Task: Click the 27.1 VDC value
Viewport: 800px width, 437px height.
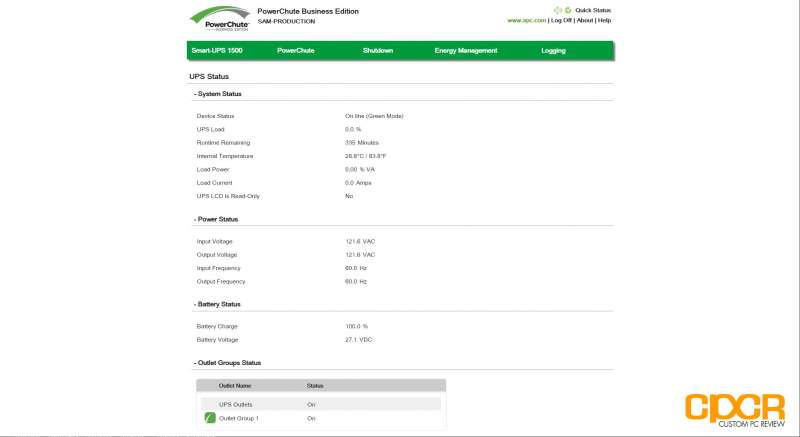Action: (x=359, y=340)
